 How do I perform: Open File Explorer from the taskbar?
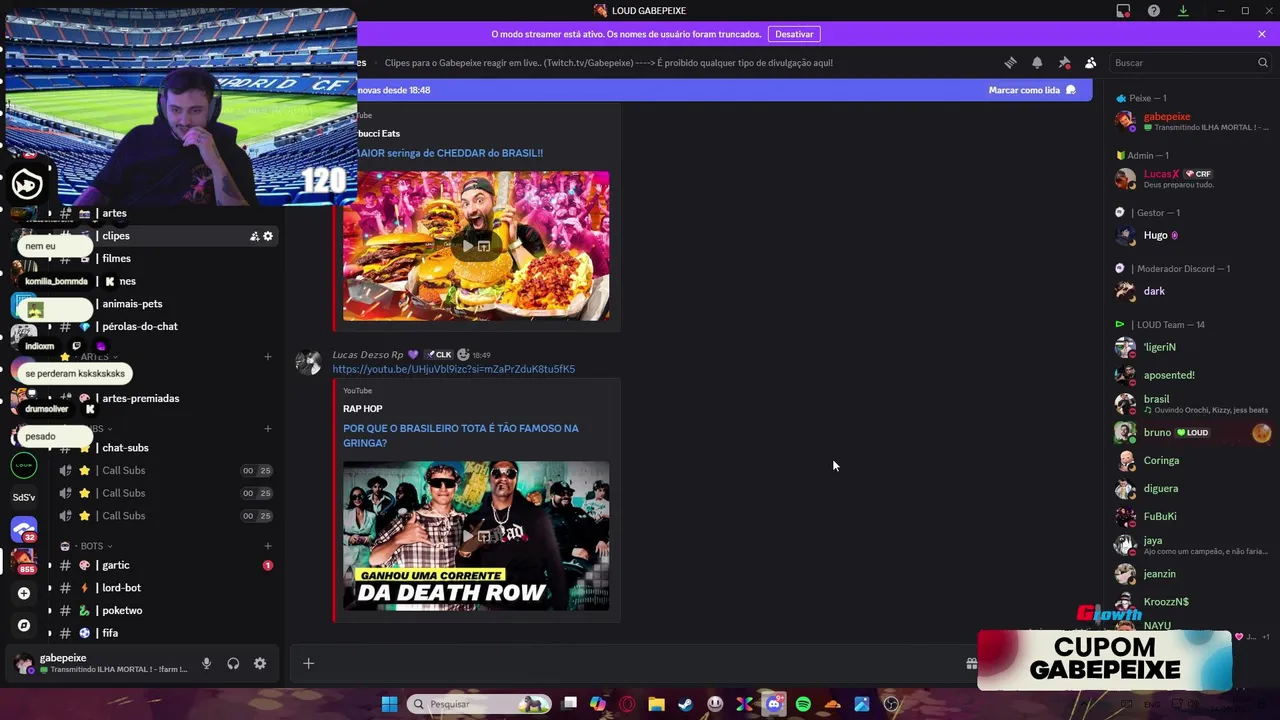pyautogui.click(x=656, y=704)
